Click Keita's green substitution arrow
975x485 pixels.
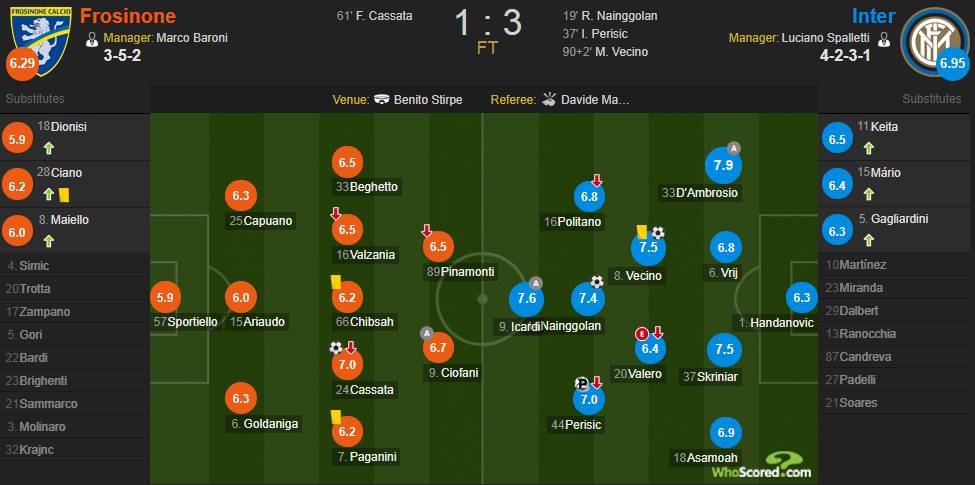[869, 148]
